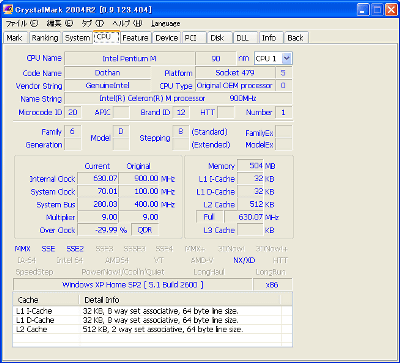Viewport: 400px width, 363px height.
Task: Select the L1 D-Cache list row
Action: 152,320
